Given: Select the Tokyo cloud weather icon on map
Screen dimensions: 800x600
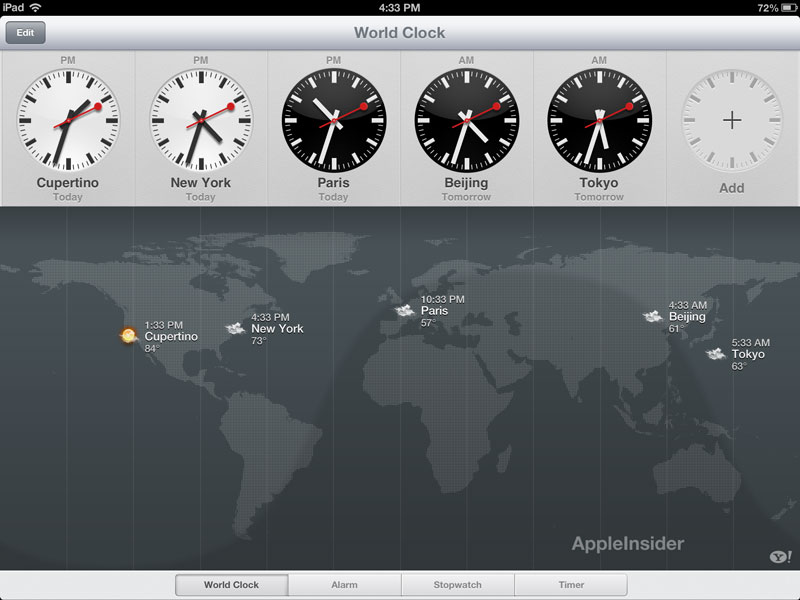Looking at the screenshot, I should point(716,354).
